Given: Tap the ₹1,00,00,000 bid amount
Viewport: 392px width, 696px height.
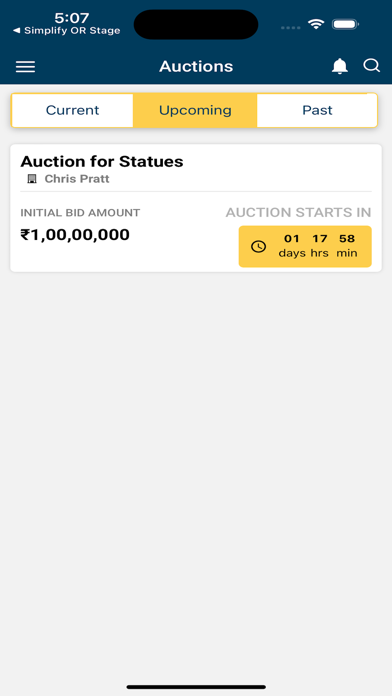Looking at the screenshot, I should 75,234.
